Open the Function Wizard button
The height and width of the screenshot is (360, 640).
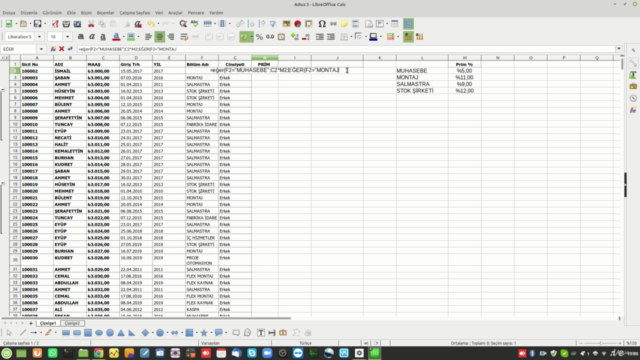tap(53, 49)
